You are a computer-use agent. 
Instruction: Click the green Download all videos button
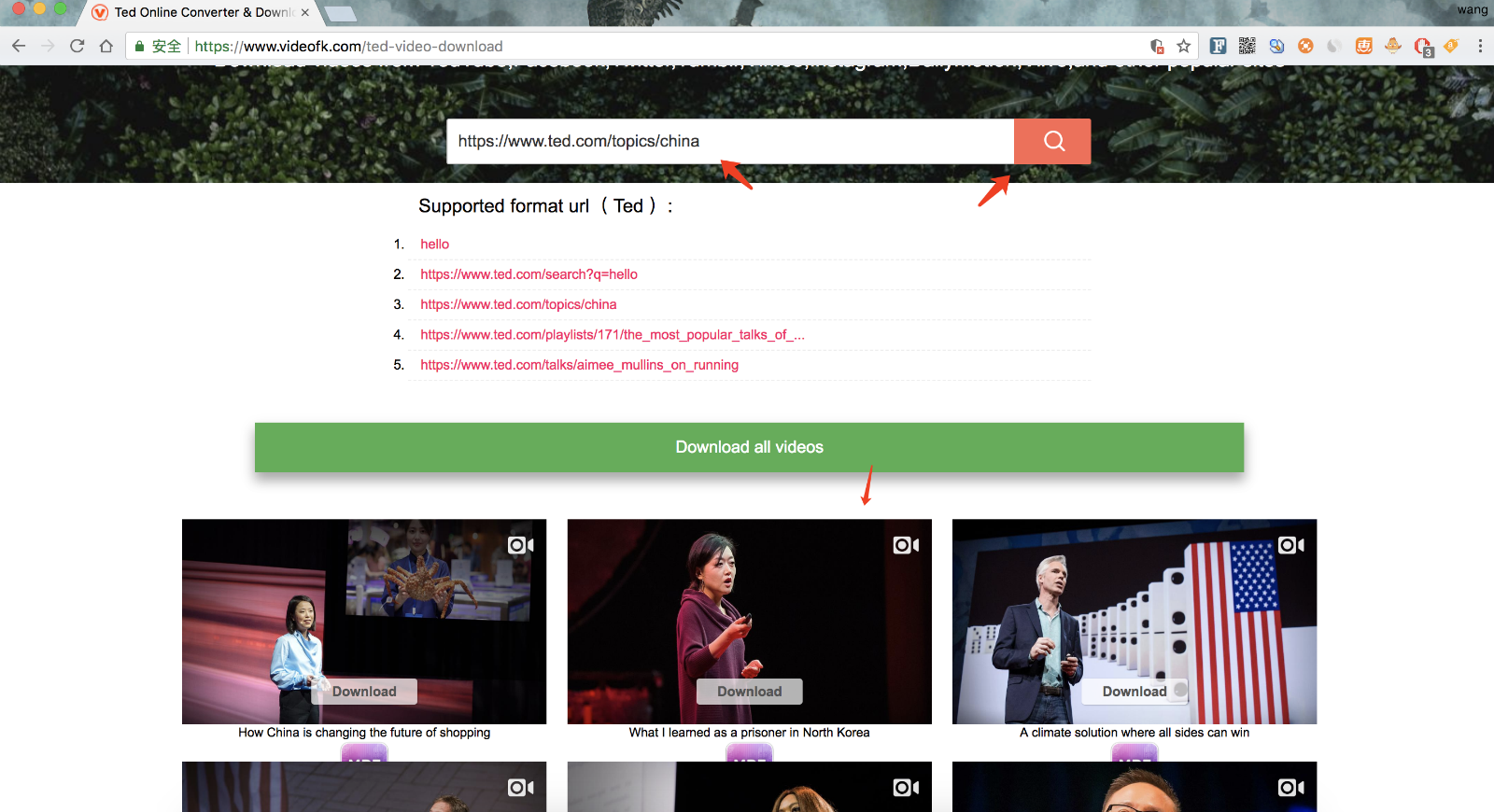749,447
